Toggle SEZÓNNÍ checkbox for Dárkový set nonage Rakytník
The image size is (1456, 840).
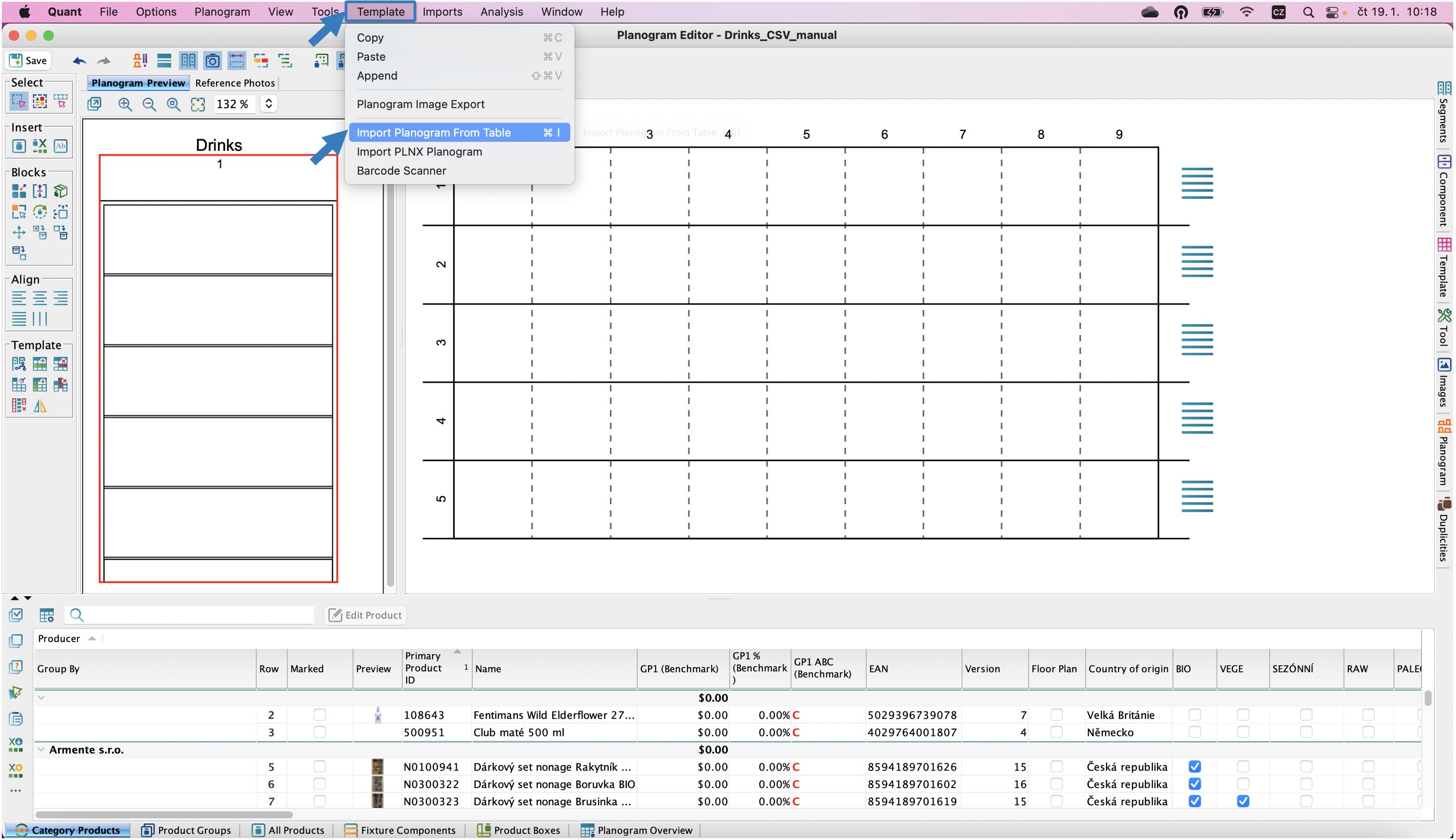coord(1306,767)
